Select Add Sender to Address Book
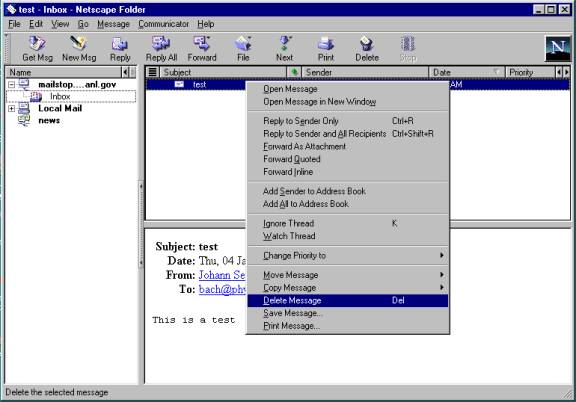The height and width of the screenshot is (402, 576). (x=348, y=191)
